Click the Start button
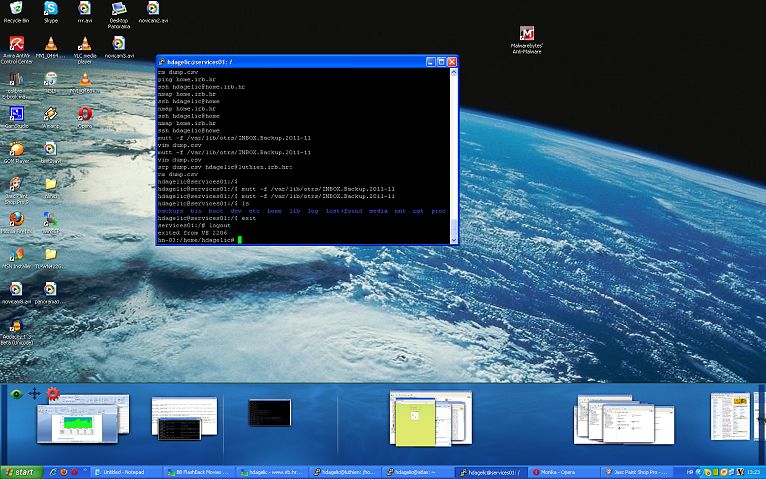 click(22, 471)
